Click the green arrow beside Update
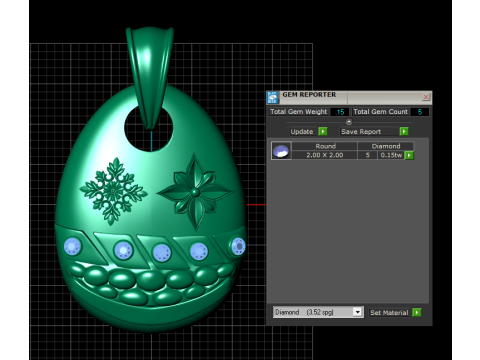 tap(323, 131)
